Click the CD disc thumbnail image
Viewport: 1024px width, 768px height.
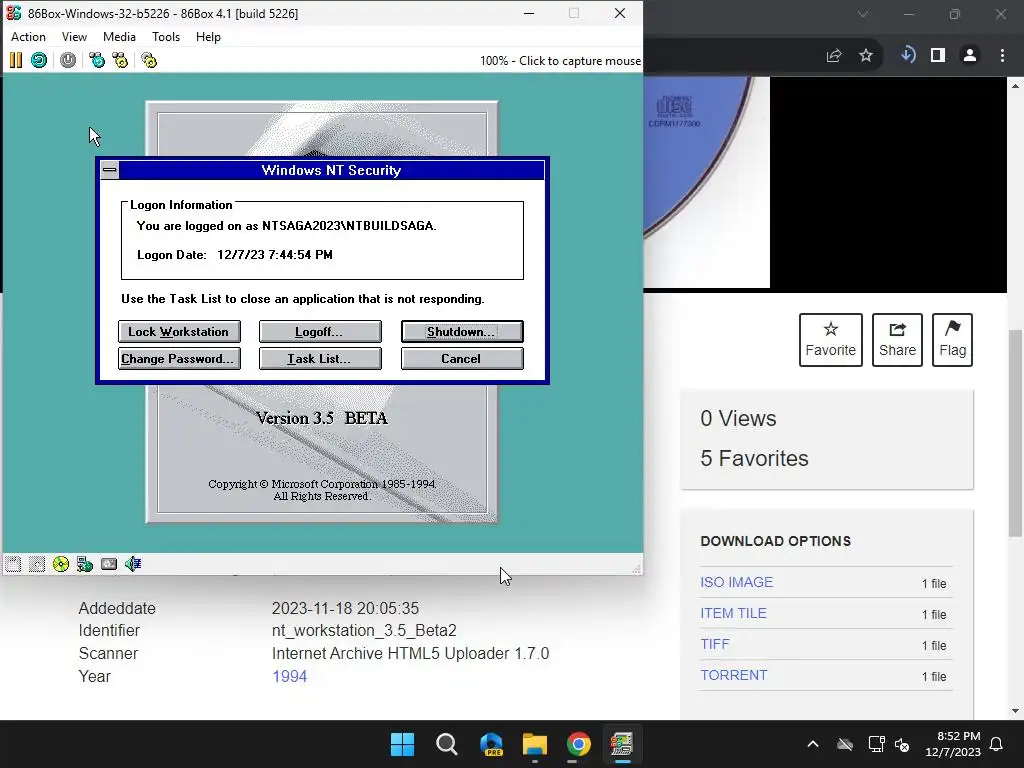707,182
